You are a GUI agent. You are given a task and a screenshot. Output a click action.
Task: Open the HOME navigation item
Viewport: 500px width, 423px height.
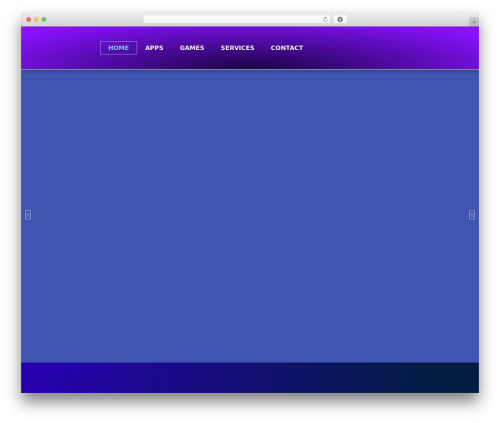(118, 48)
